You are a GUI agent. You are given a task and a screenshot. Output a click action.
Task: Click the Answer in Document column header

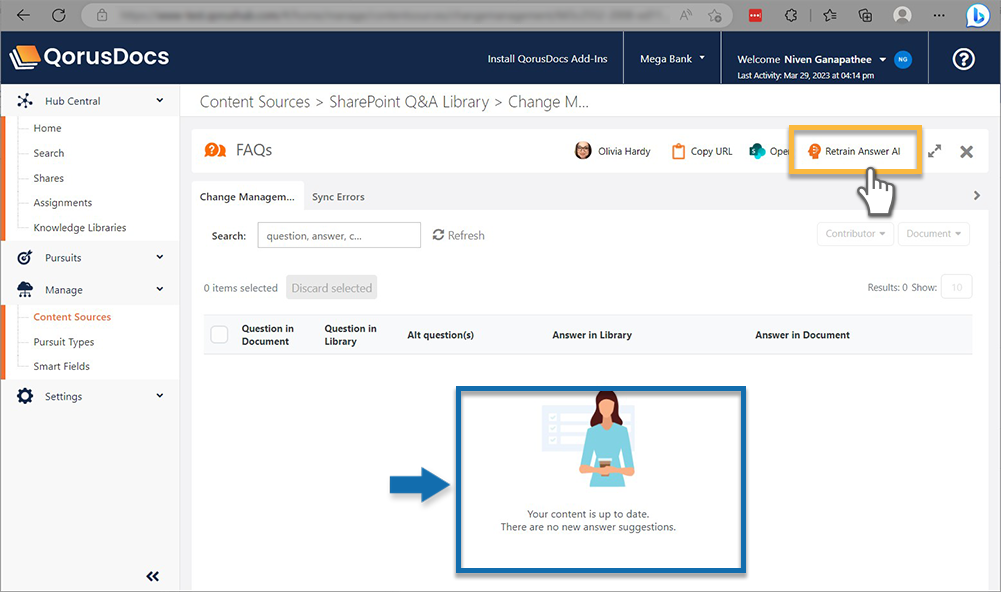tap(802, 335)
